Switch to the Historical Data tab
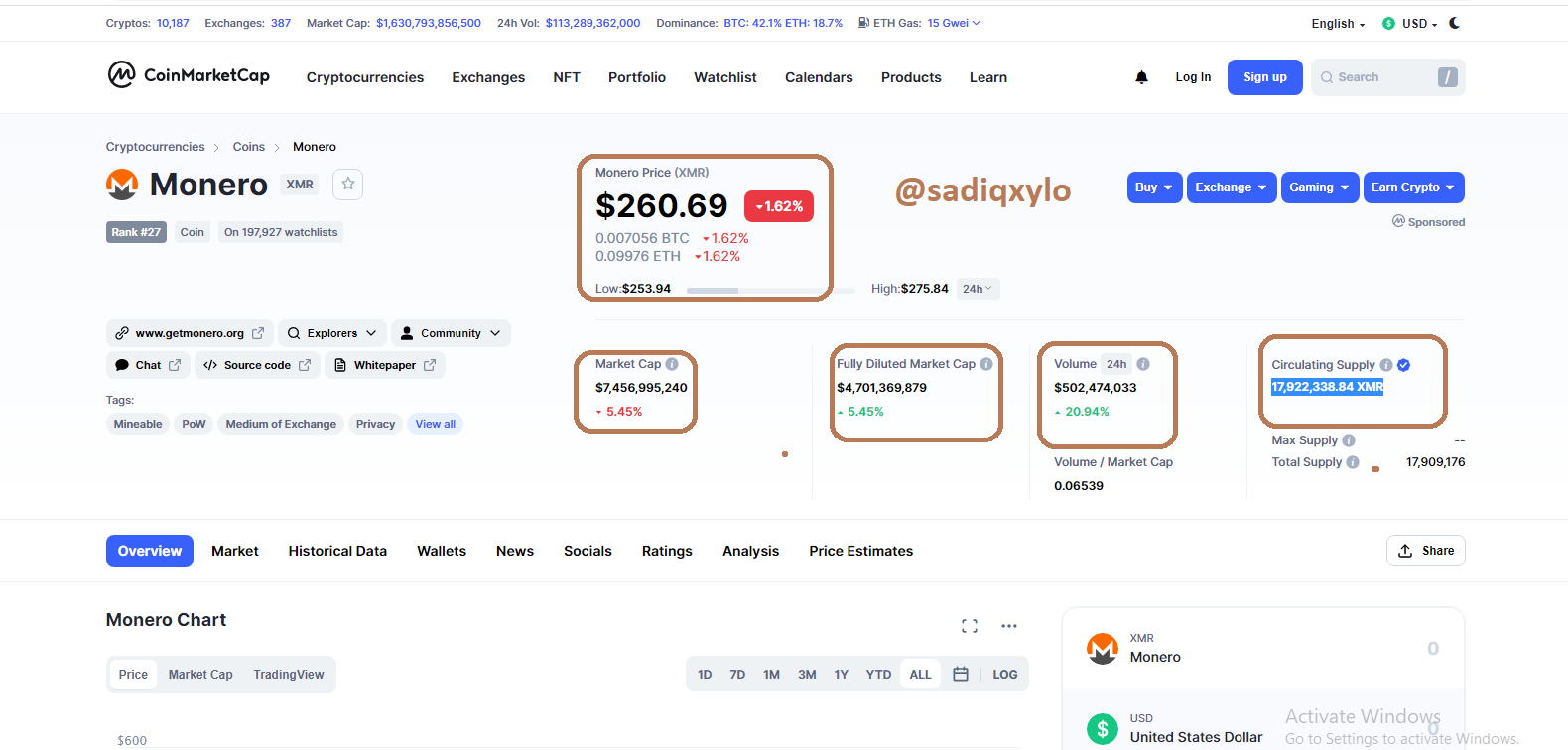This screenshot has height=750, width=1568. coord(337,551)
